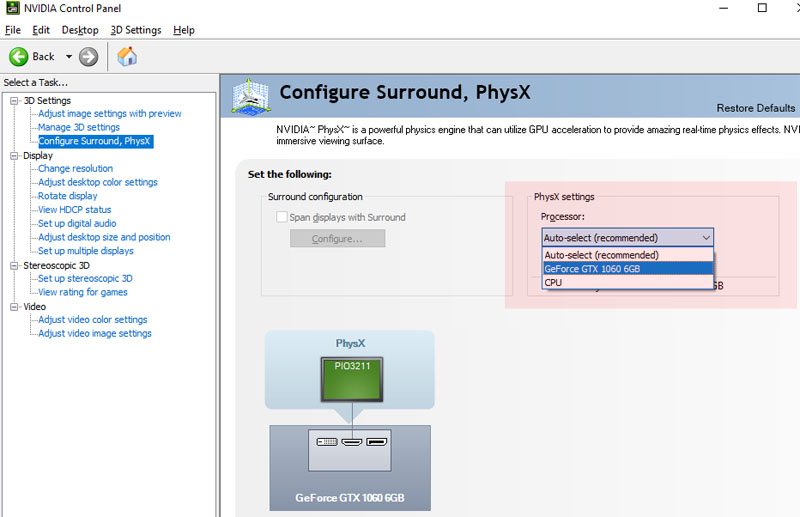The height and width of the screenshot is (517, 800).
Task: Click the grey Forward arrow icon
Action: point(88,57)
